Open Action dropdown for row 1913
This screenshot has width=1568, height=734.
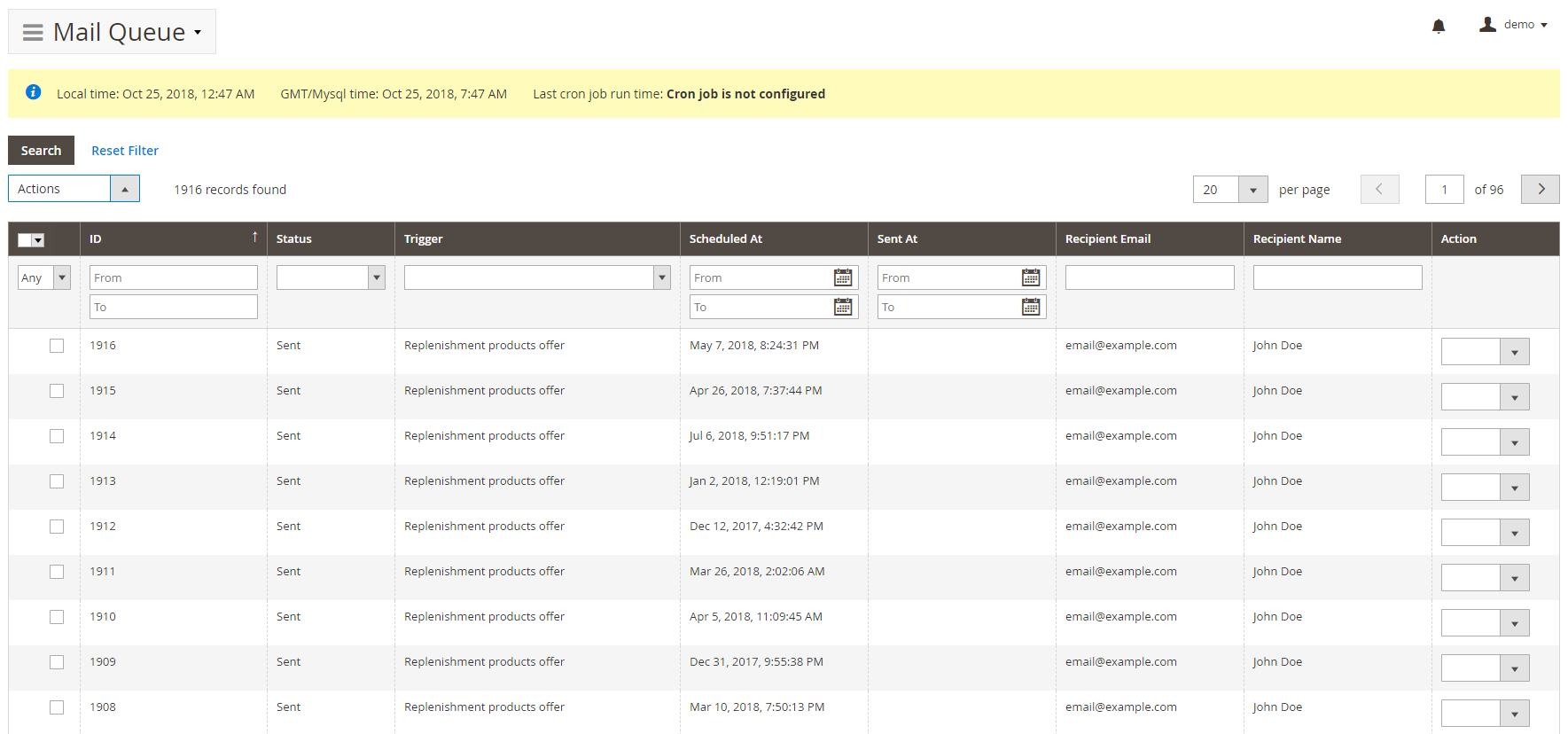1485,488
